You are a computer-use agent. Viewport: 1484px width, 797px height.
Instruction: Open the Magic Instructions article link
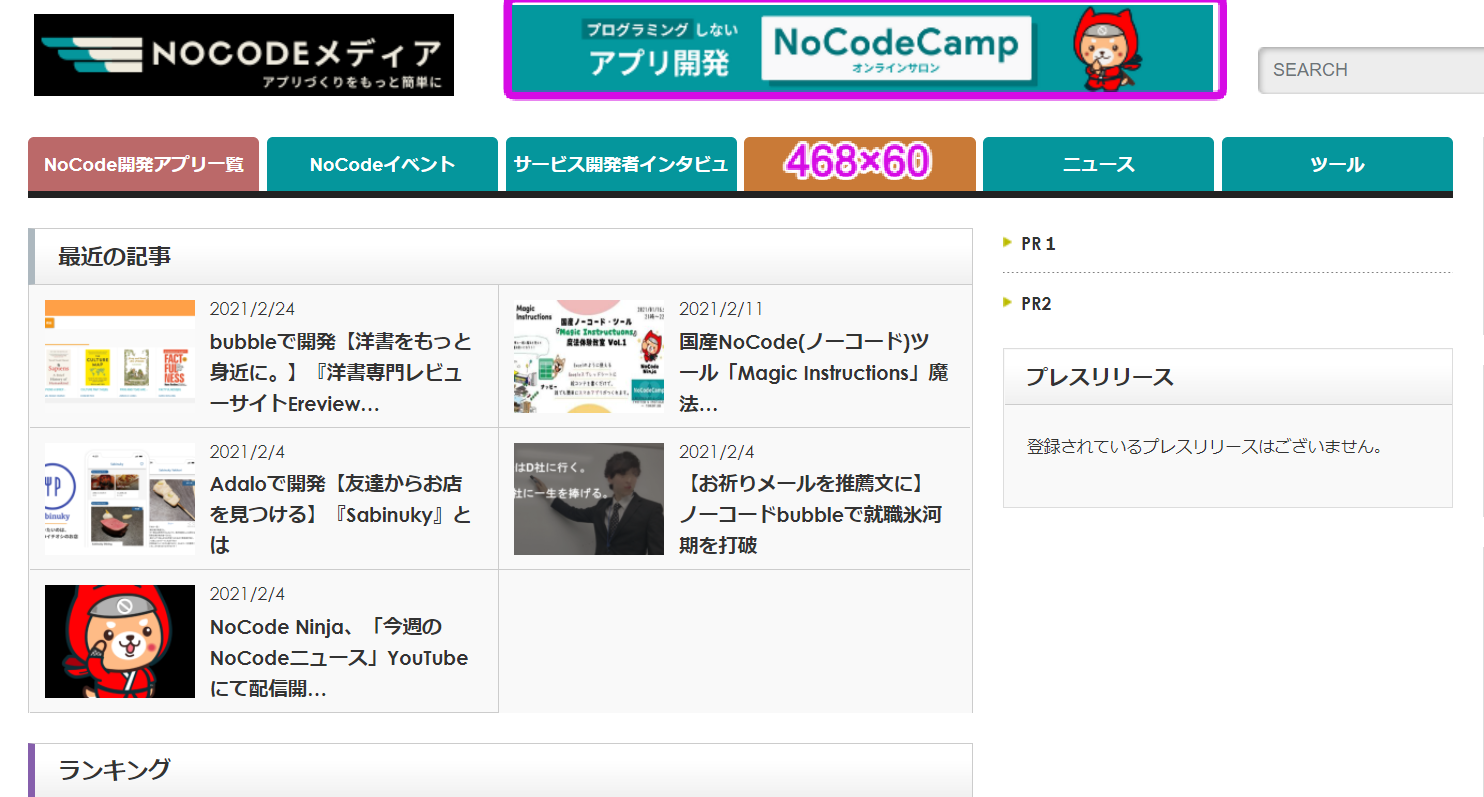coord(813,373)
